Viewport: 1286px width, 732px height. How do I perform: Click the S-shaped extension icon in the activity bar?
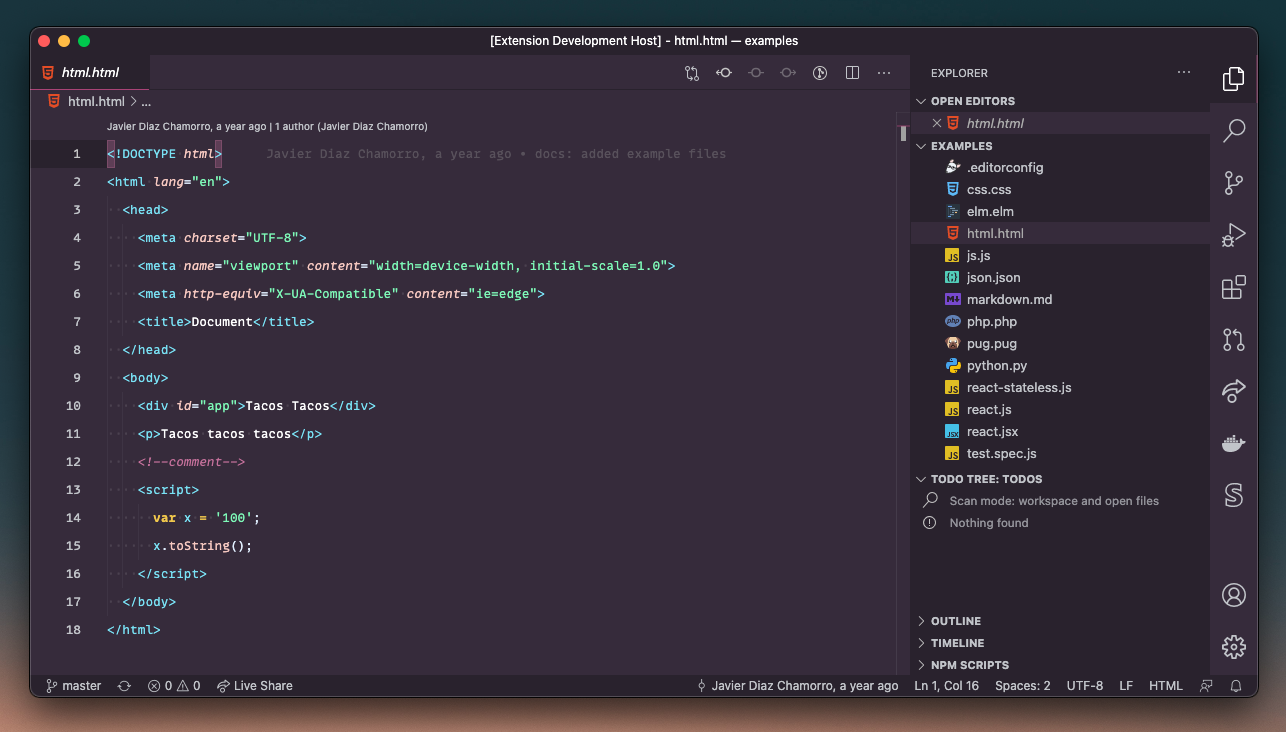coord(1234,495)
